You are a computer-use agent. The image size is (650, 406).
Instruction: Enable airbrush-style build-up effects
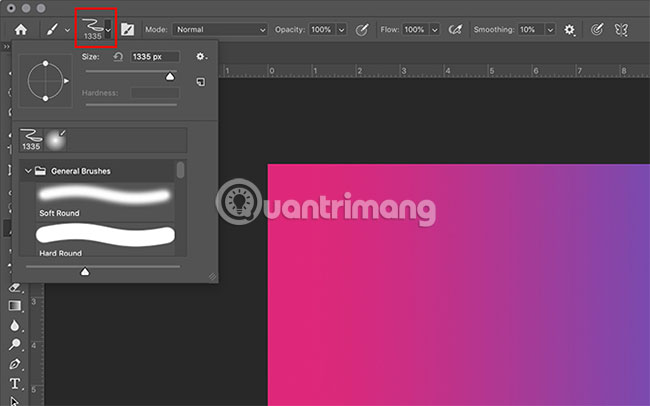tap(455, 29)
